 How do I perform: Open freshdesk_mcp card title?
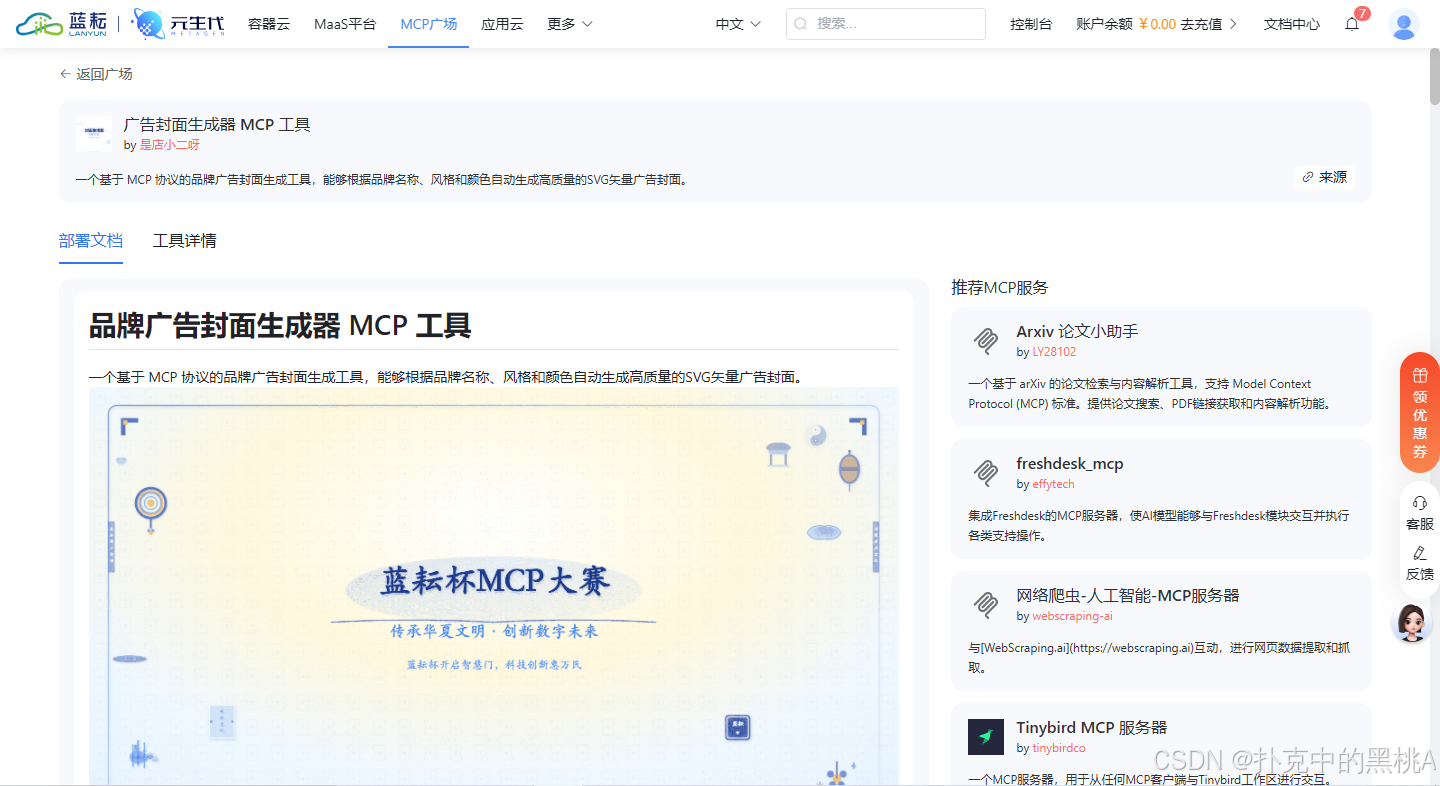(1070, 463)
